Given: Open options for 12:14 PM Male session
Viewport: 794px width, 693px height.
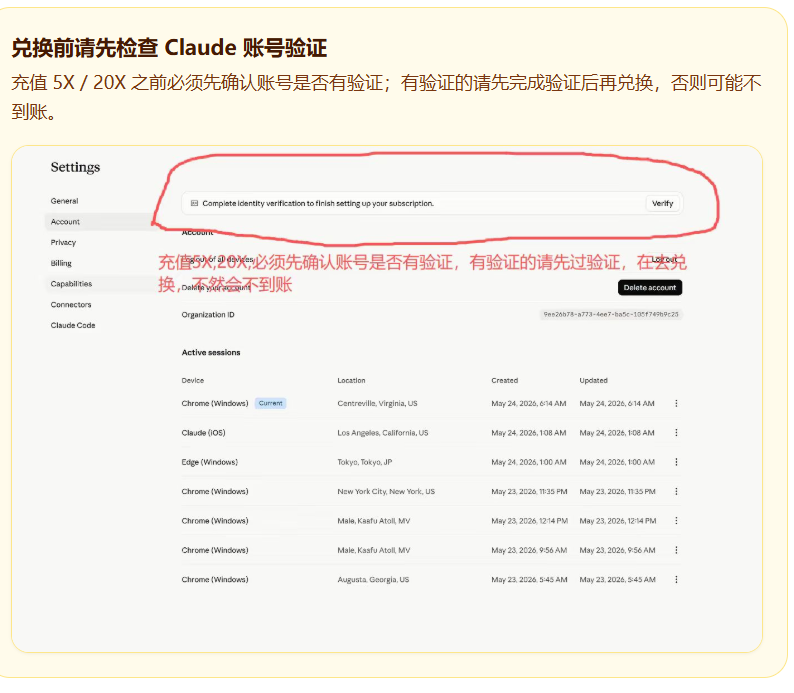Looking at the screenshot, I should pyautogui.click(x=676, y=521).
